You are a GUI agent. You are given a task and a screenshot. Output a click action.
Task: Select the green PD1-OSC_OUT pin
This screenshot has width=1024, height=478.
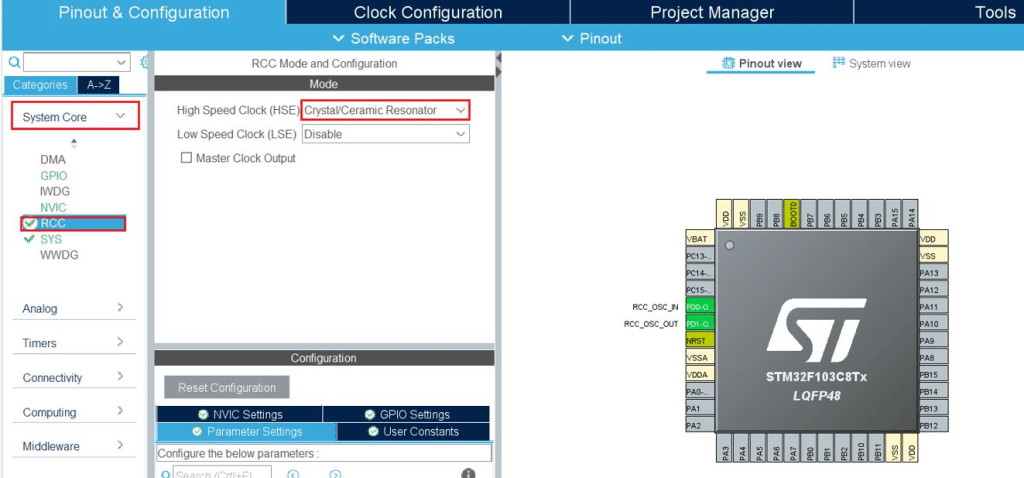pos(700,324)
